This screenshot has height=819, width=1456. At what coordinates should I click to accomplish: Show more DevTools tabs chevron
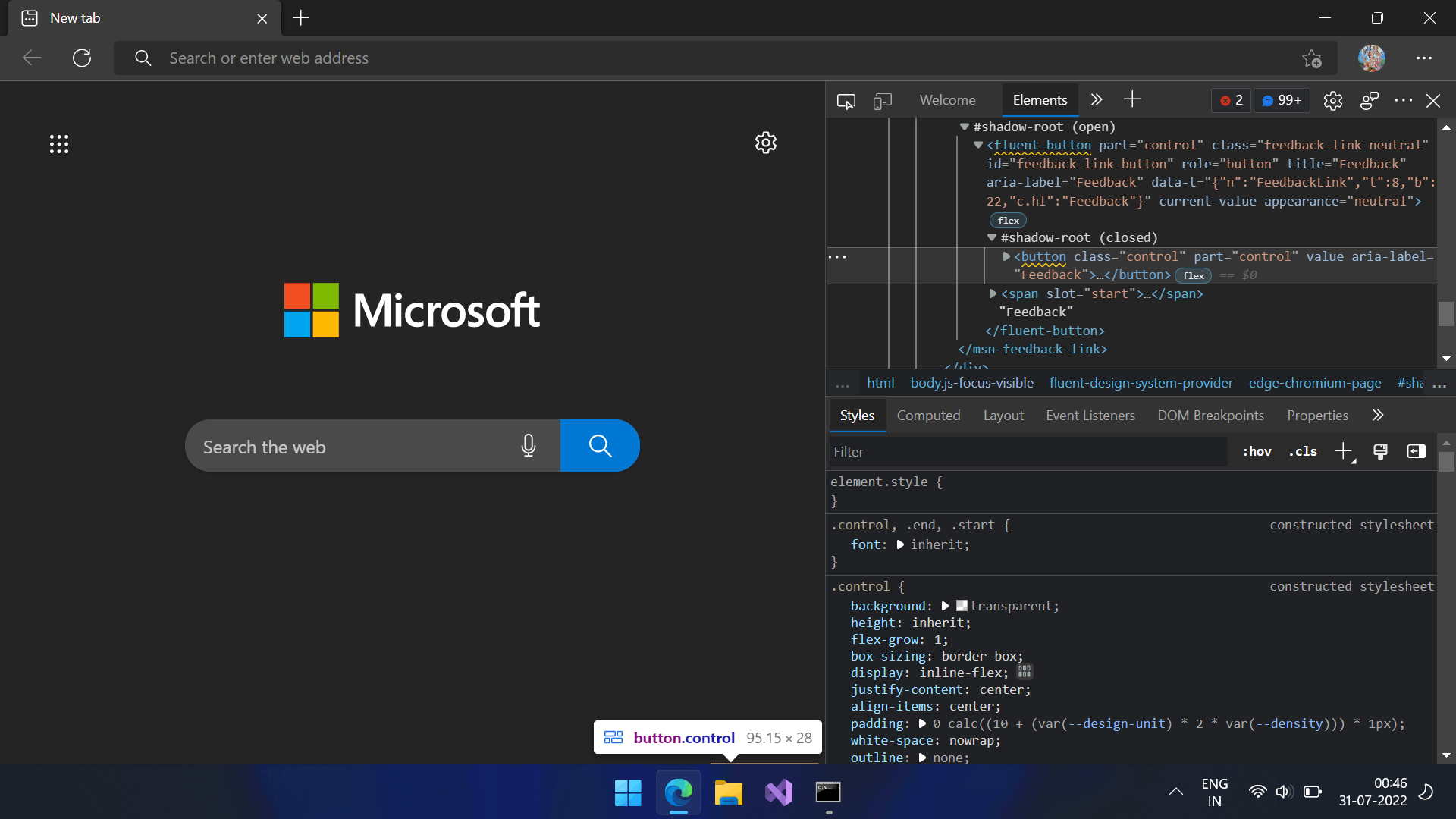tap(1097, 100)
